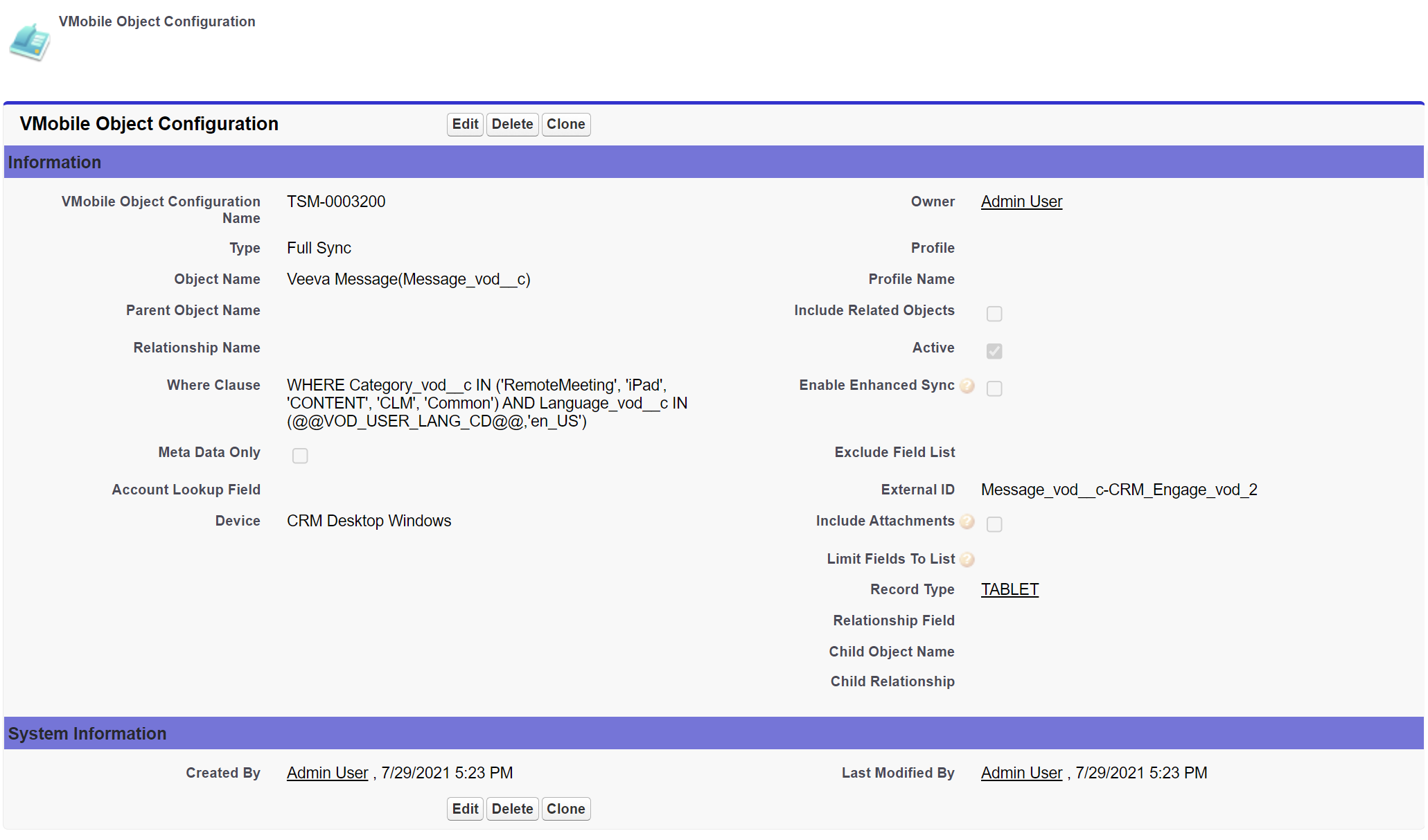
Task: Check the Meta Data Only checkbox
Action: click(300, 456)
